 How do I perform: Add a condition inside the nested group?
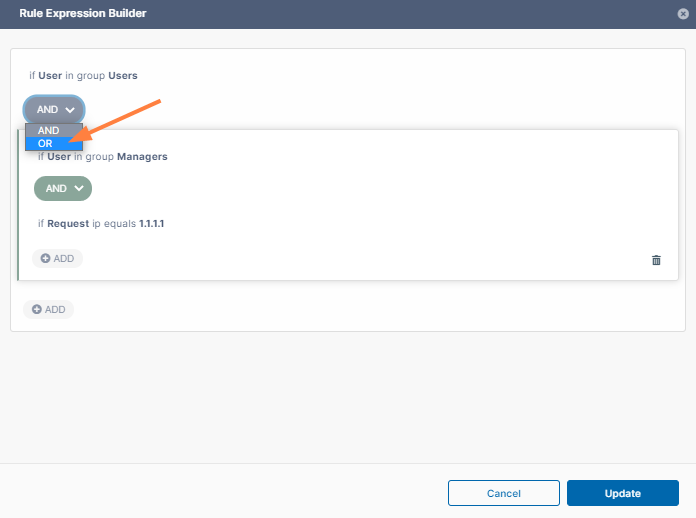click(x=57, y=259)
